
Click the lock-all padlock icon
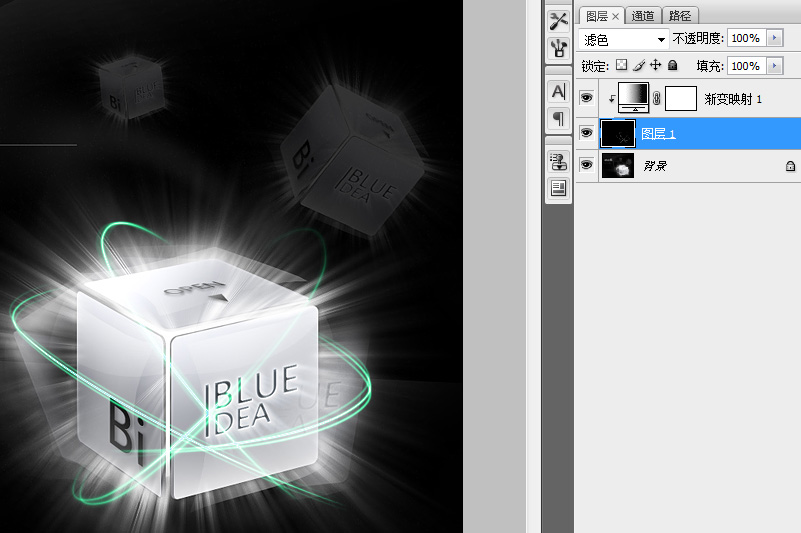673,65
